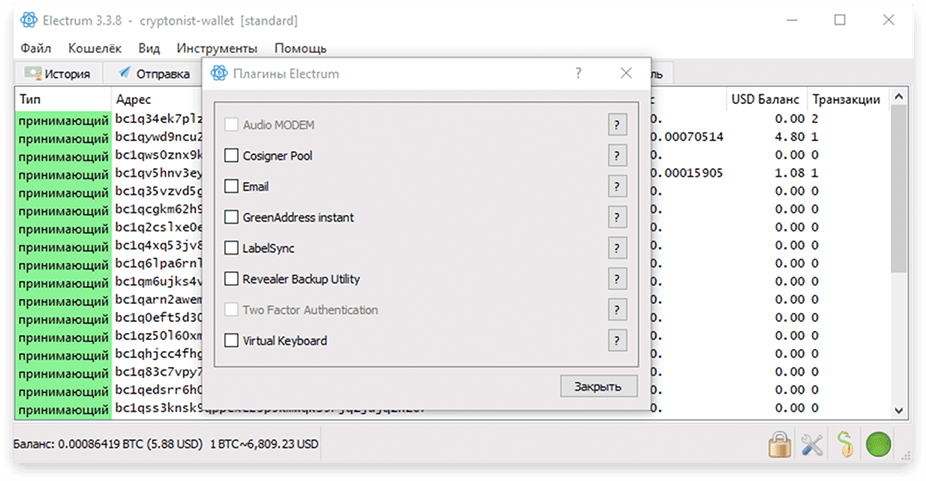Enable the Cosigner Pool checkbox

coord(232,155)
